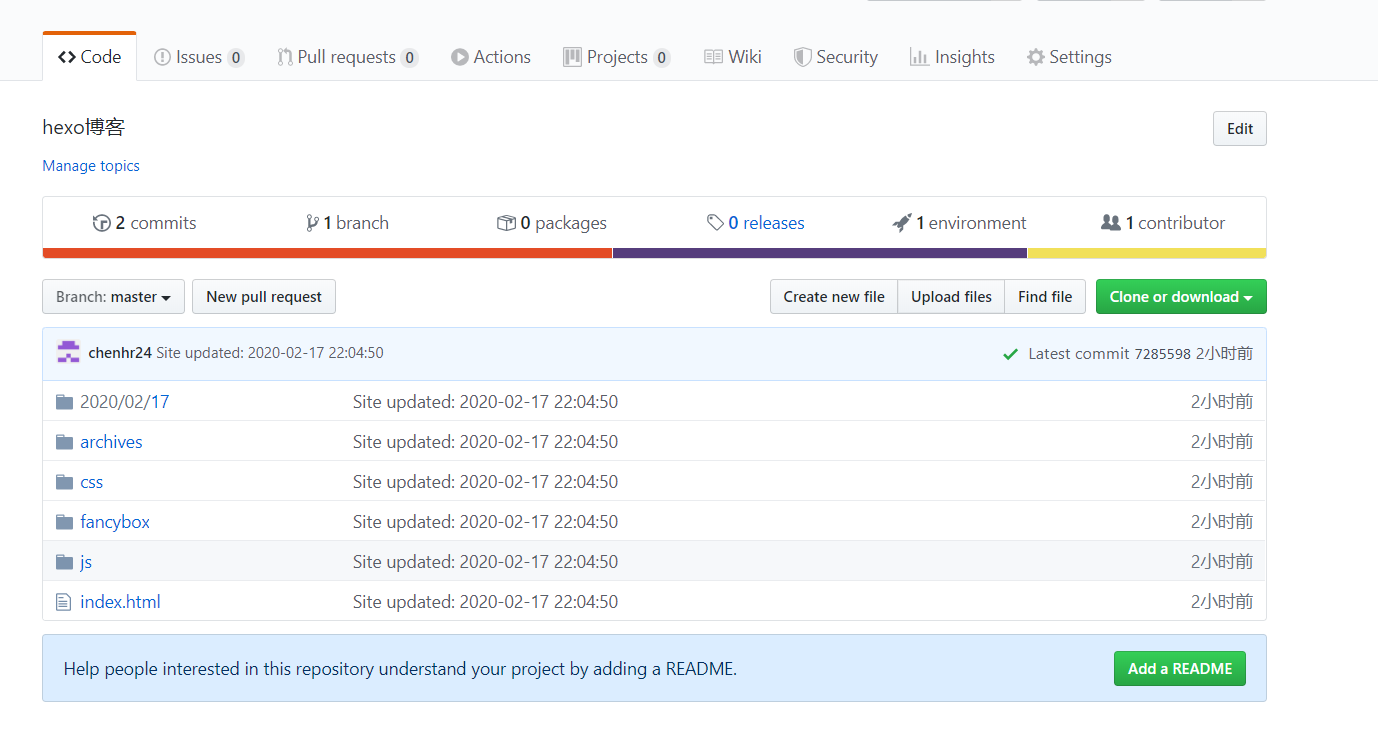Screen dimensions: 1378x735
Task: Open the fancybox folder
Action: coord(115,522)
